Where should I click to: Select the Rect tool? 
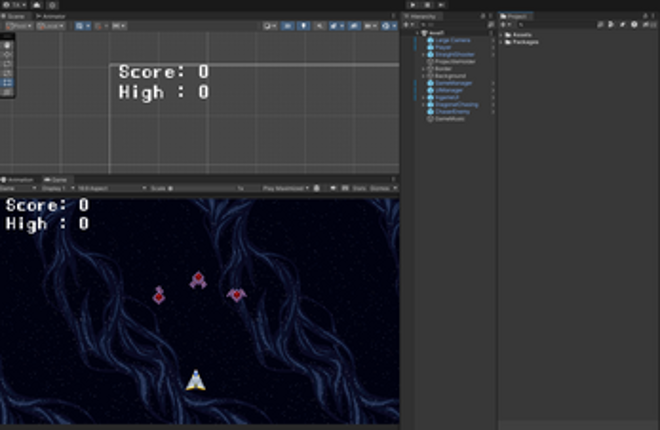point(7,82)
